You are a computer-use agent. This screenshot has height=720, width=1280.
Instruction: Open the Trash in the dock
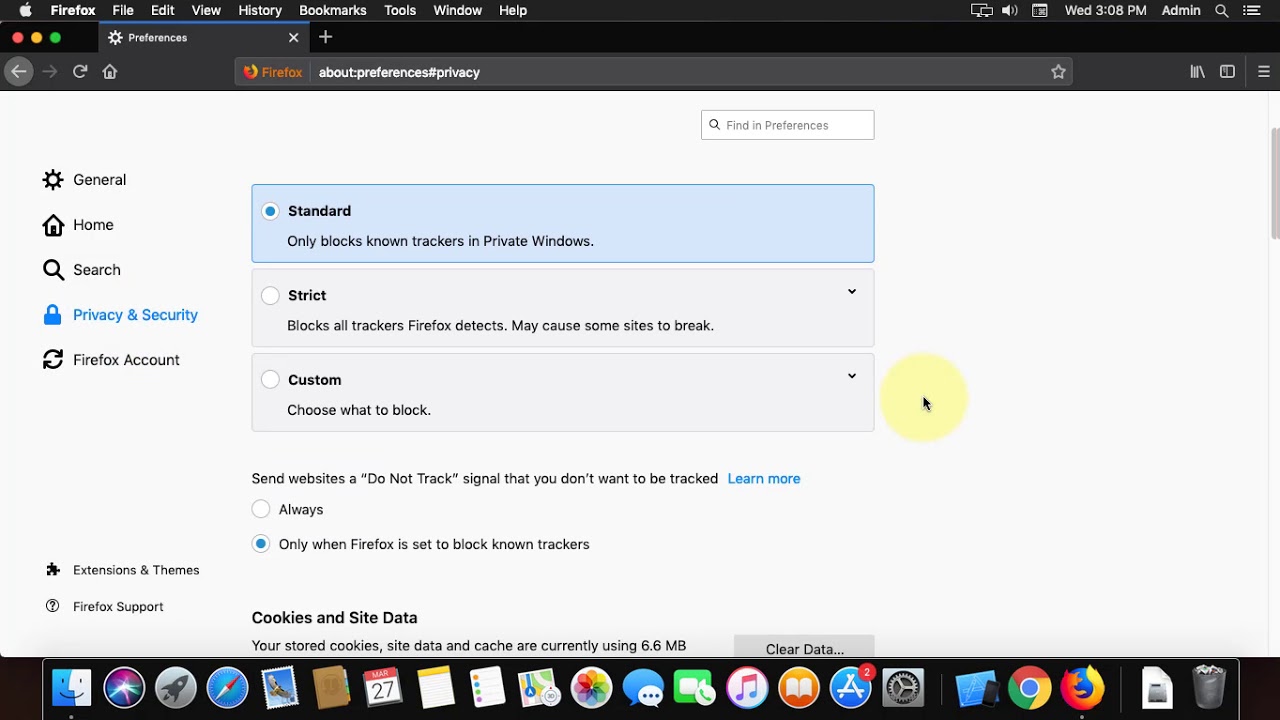1209,688
